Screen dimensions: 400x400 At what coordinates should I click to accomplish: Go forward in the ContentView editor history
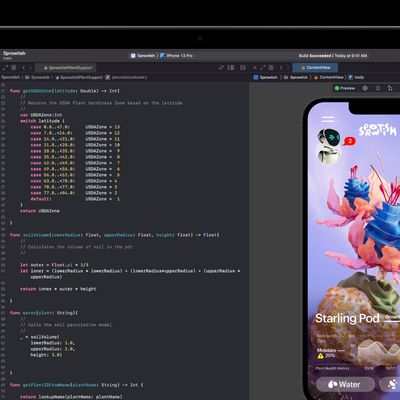(x=287, y=68)
